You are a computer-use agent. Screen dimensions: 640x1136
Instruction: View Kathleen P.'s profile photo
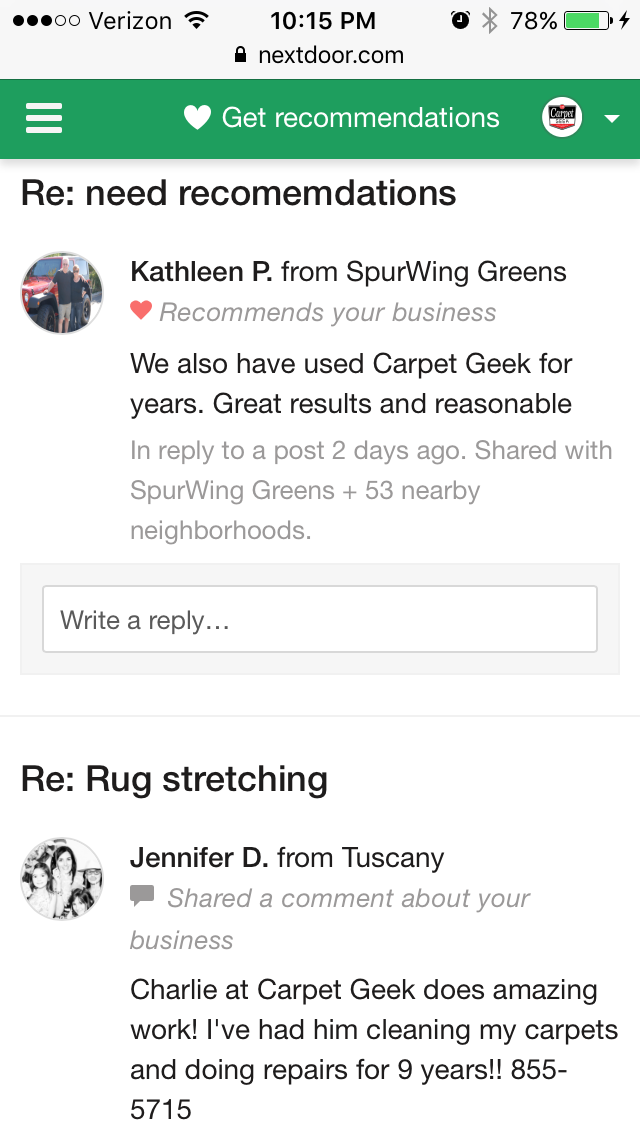[62, 293]
